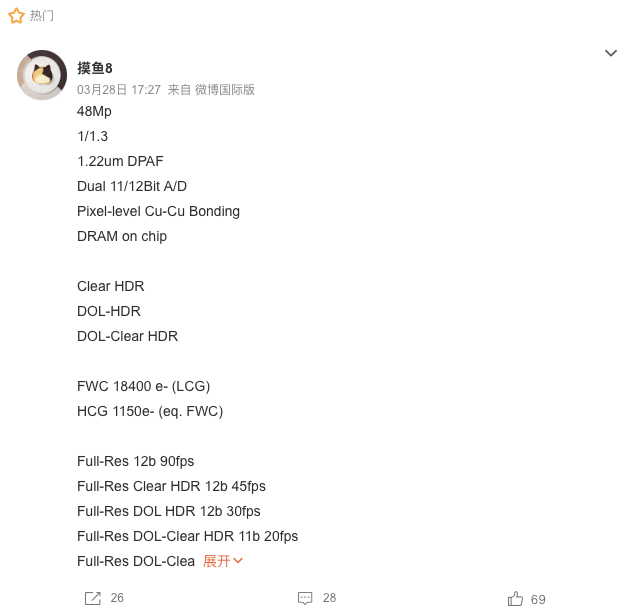This screenshot has width=633, height=614.
Task: Click the "DRAM on chip" text line
Action: (122, 236)
